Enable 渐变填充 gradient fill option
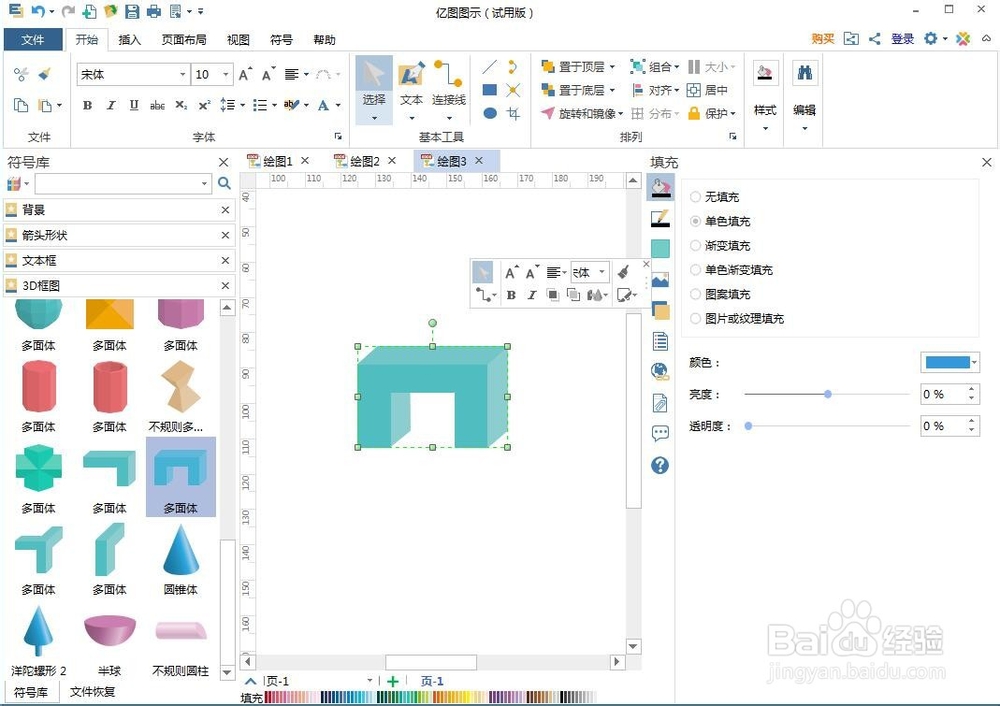 click(695, 245)
